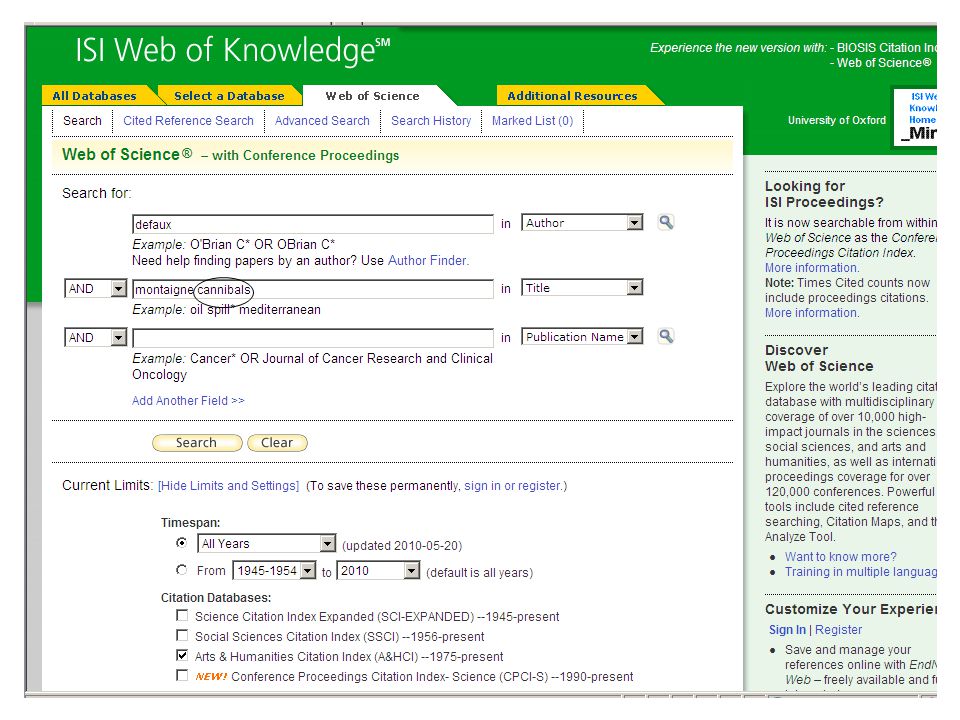
Task: Click the Sign In link in sidebar
Action: pos(787,629)
